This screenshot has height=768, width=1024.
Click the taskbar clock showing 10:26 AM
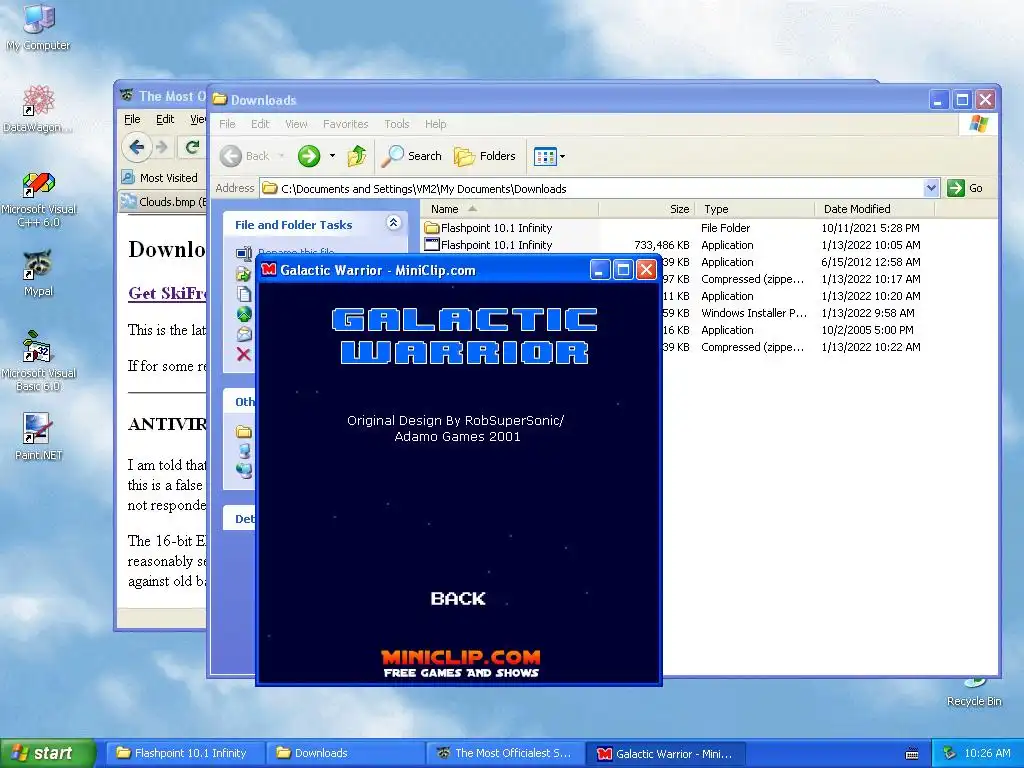coord(987,753)
